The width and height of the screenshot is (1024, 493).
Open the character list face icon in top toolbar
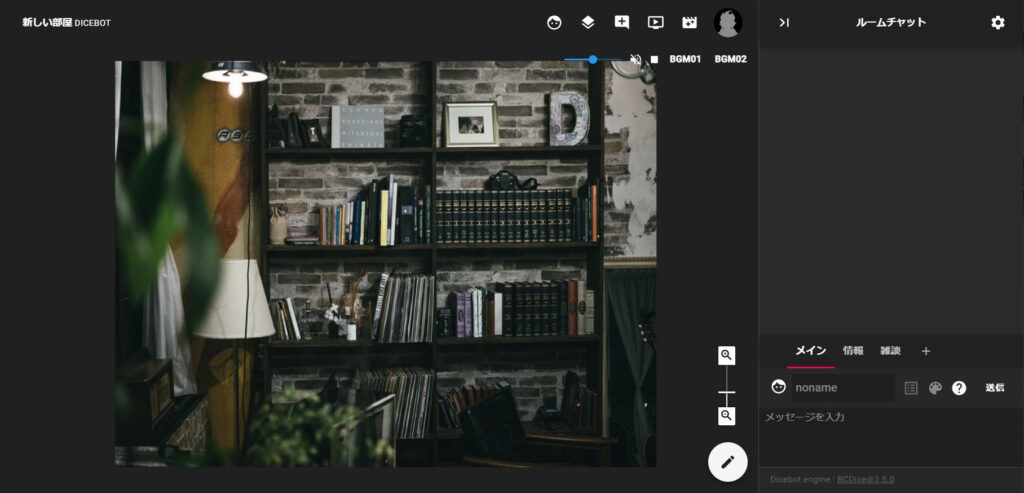554,22
